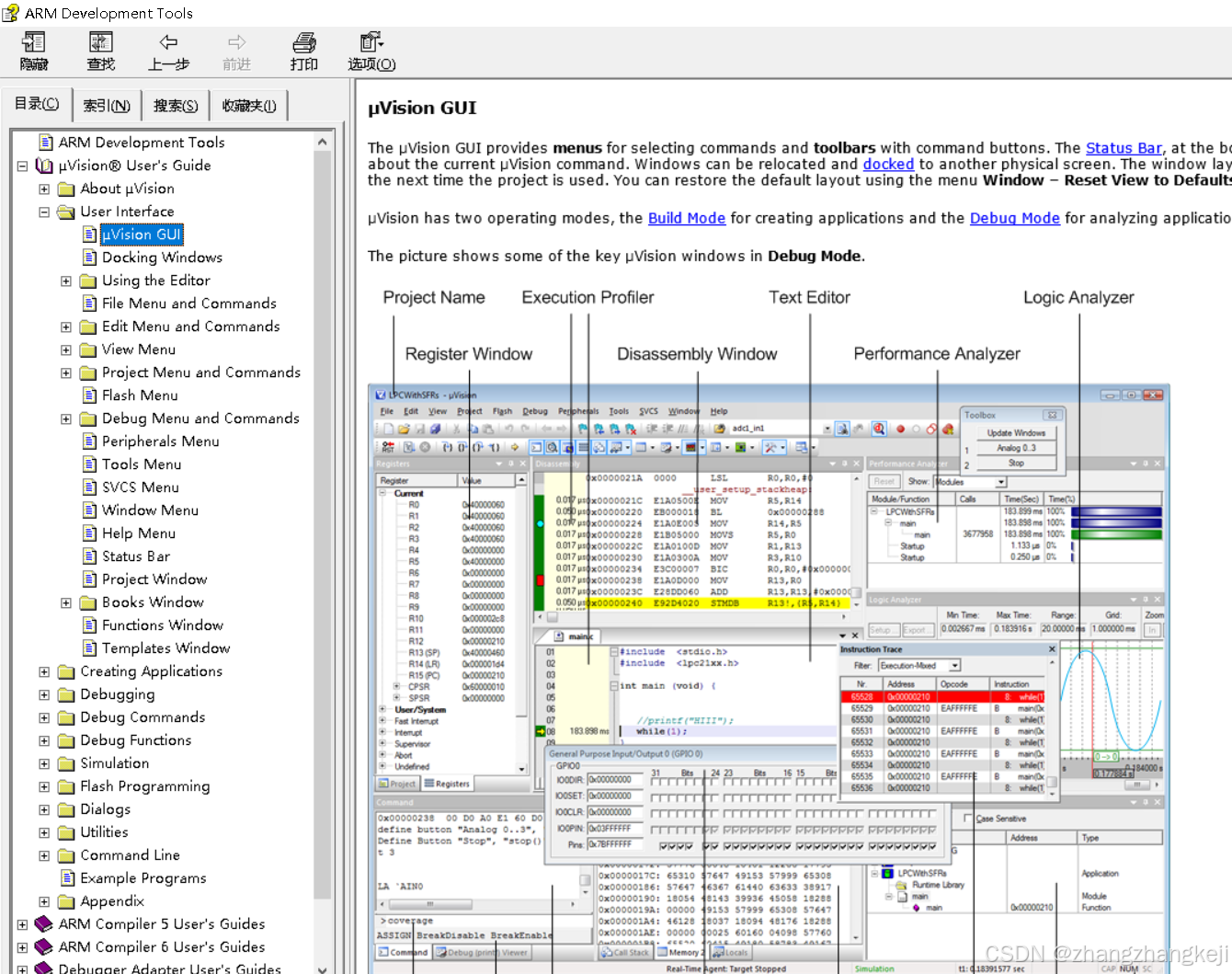The image size is (1232, 974).
Task: Switch to the 索引(N) tab
Action: 107,106
